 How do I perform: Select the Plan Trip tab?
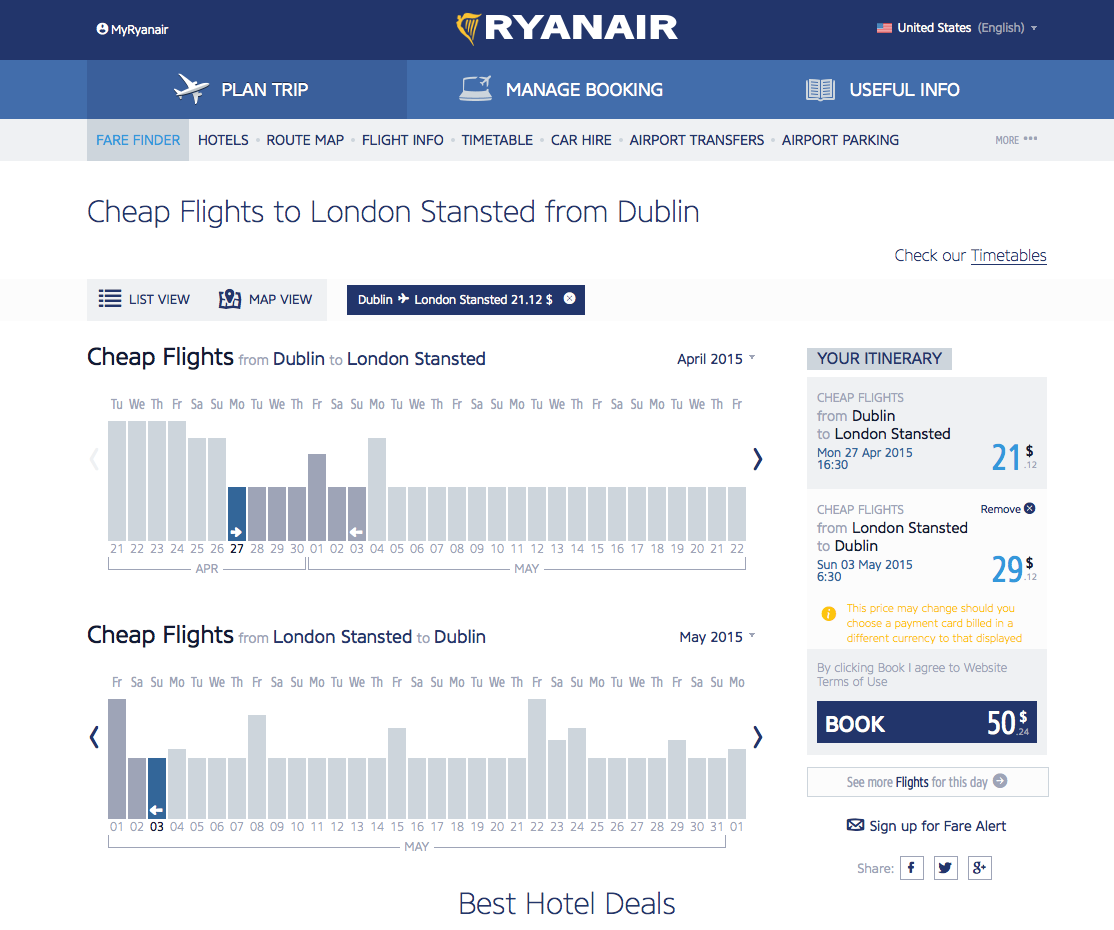tap(247, 90)
